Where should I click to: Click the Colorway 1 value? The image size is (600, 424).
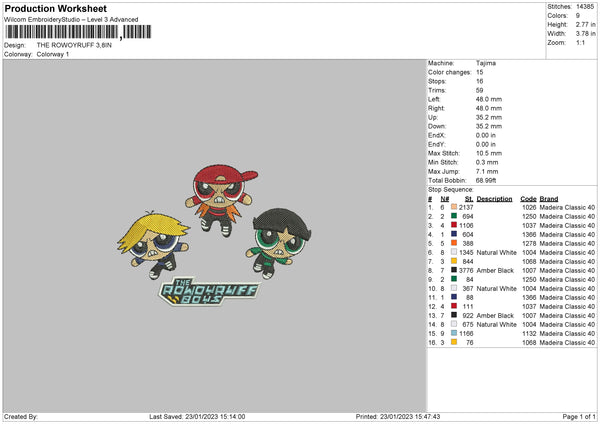[x=53, y=54]
